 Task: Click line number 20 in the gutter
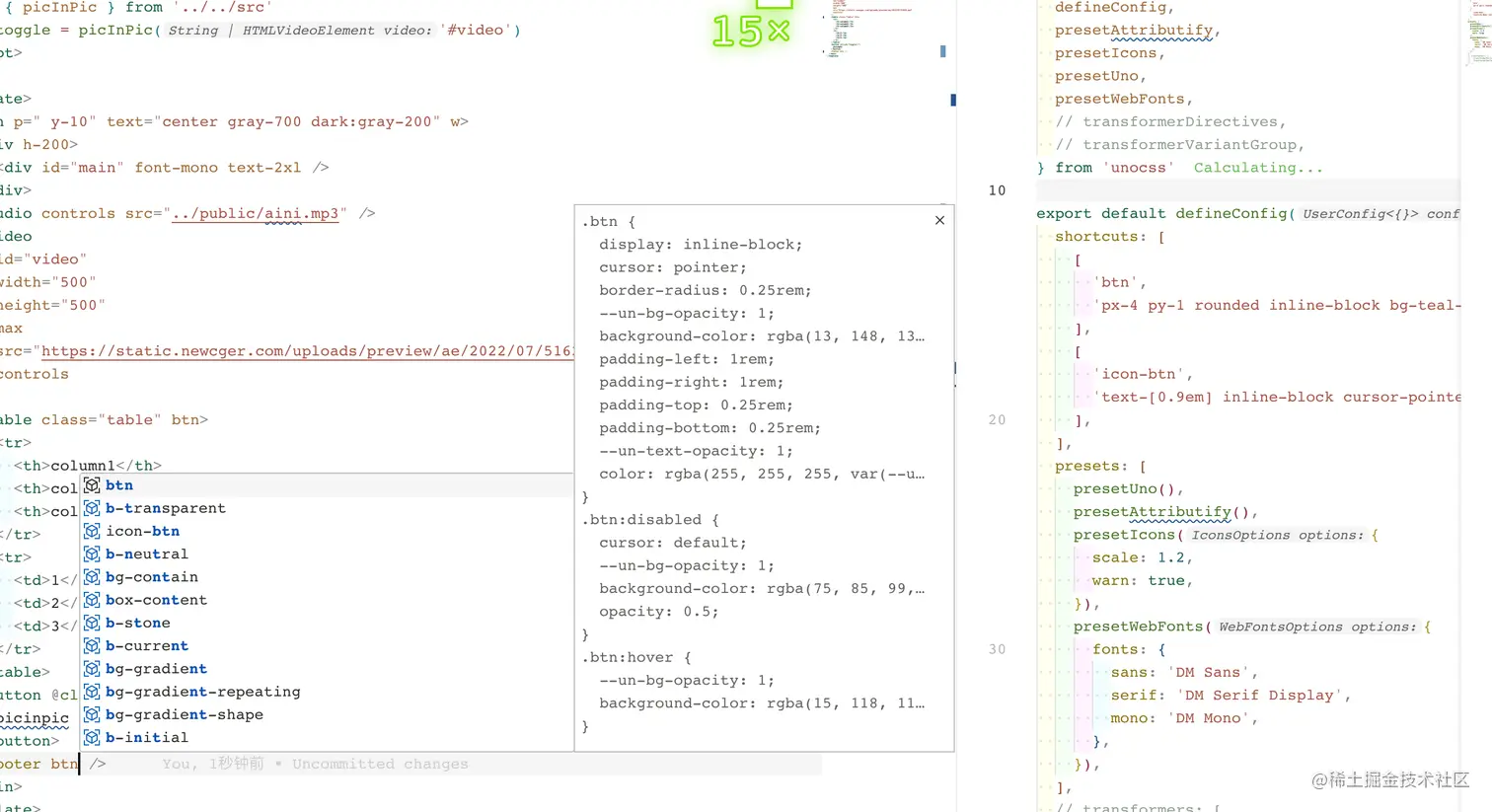[x=997, y=420]
